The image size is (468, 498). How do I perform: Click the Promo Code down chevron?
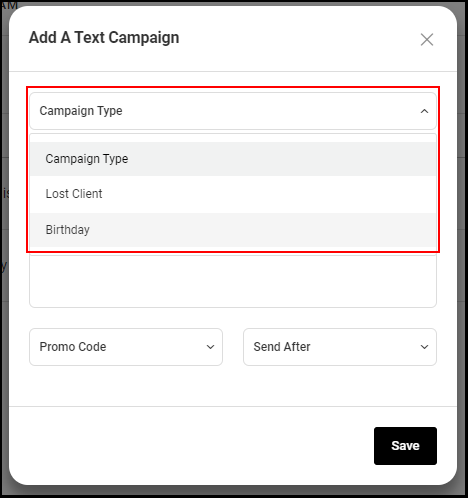(210, 347)
